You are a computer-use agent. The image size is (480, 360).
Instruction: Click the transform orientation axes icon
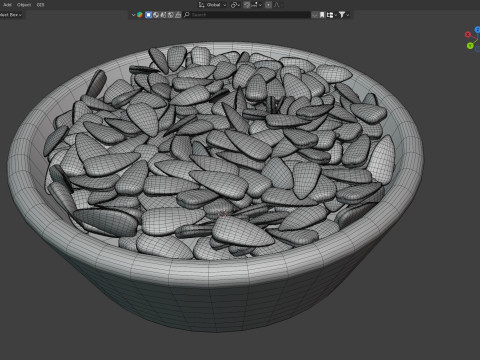pyautogui.click(x=201, y=5)
